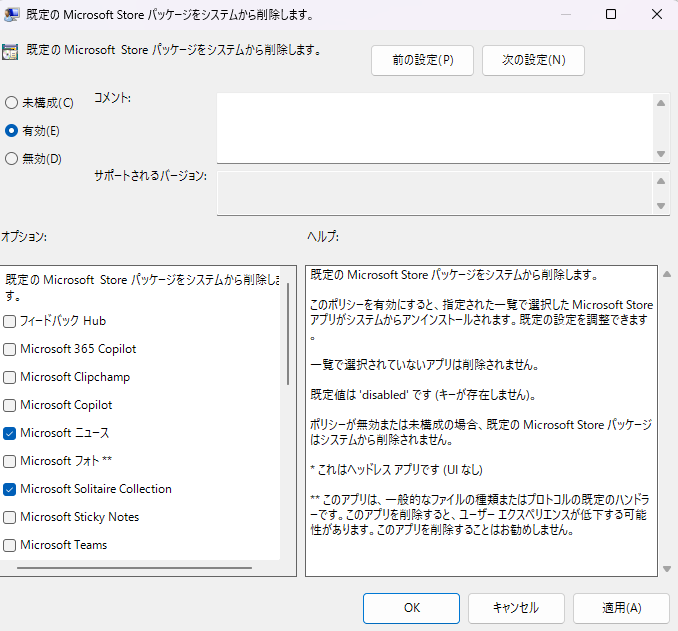The width and height of the screenshot is (678, 631).
Task: Click supported versions scroll up arrow
Action: click(661, 181)
